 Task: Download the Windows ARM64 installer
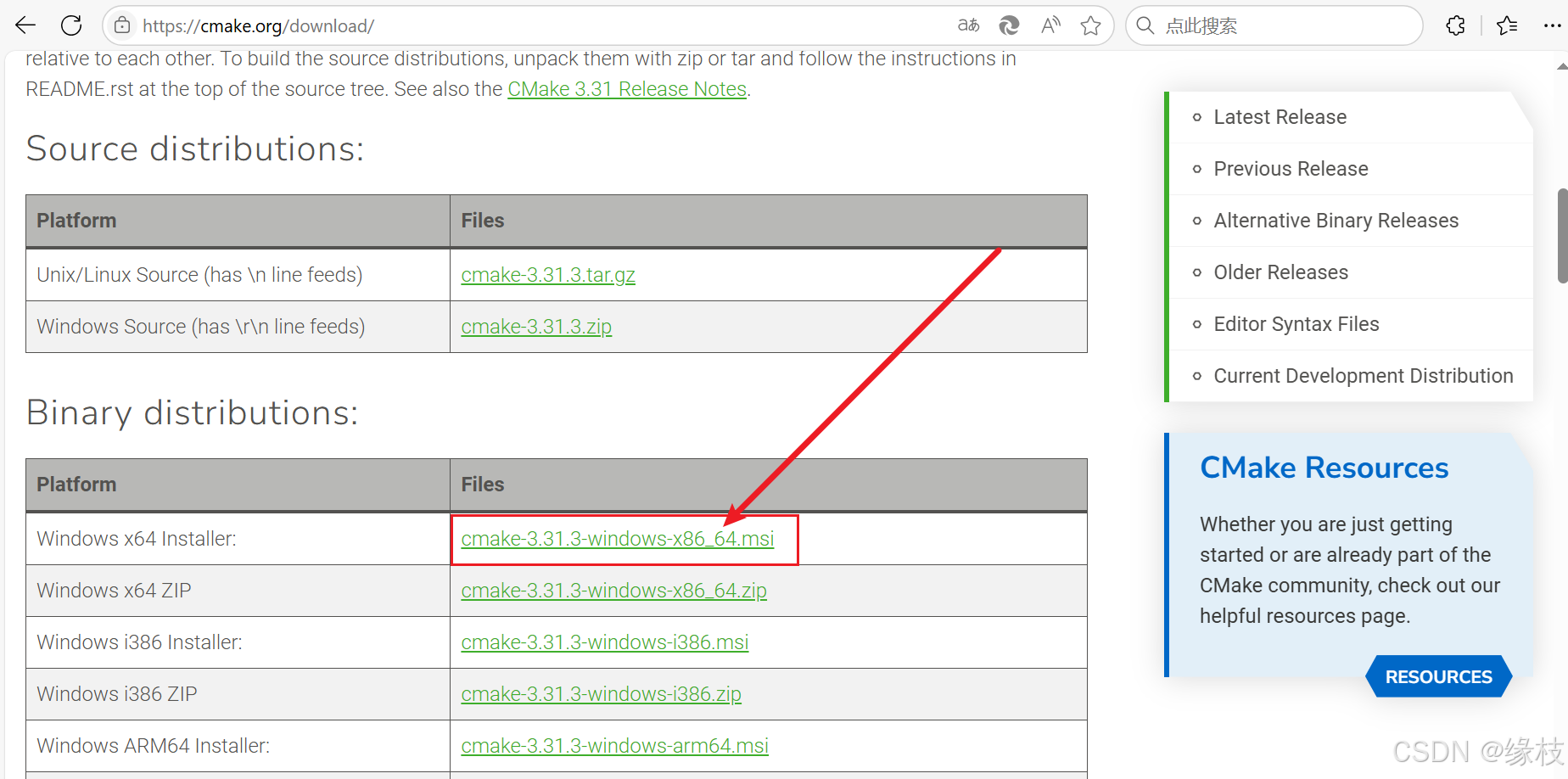click(614, 745)
